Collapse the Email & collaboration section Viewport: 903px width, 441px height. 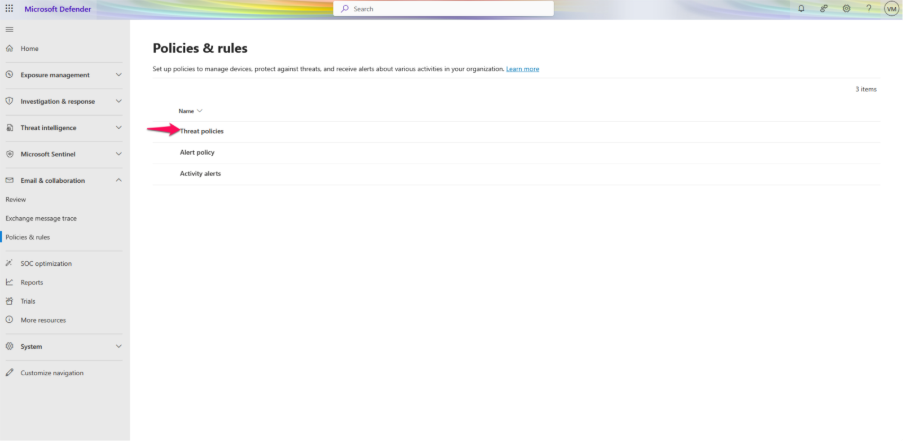(x=118, y=181)
